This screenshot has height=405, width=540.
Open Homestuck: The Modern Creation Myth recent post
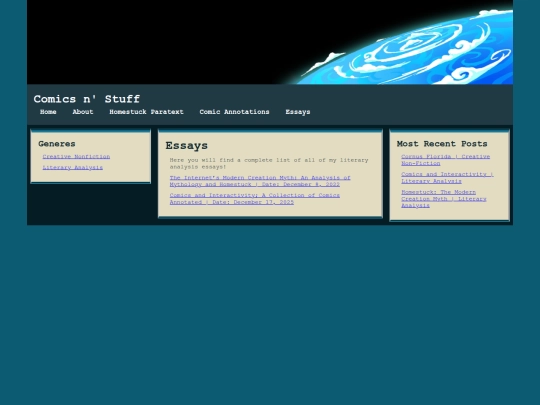point(444,199)
